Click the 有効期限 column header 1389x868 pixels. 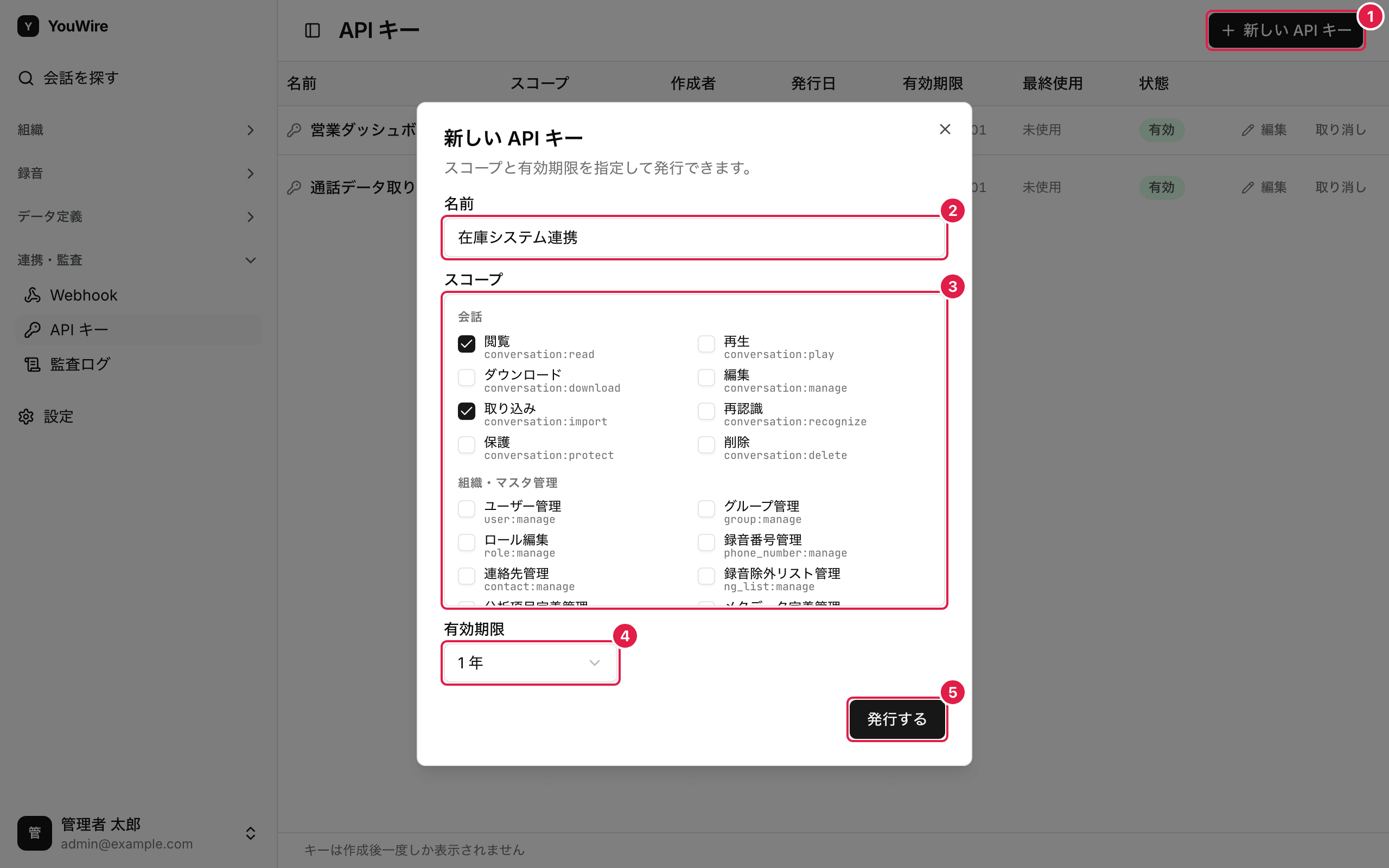933,84
